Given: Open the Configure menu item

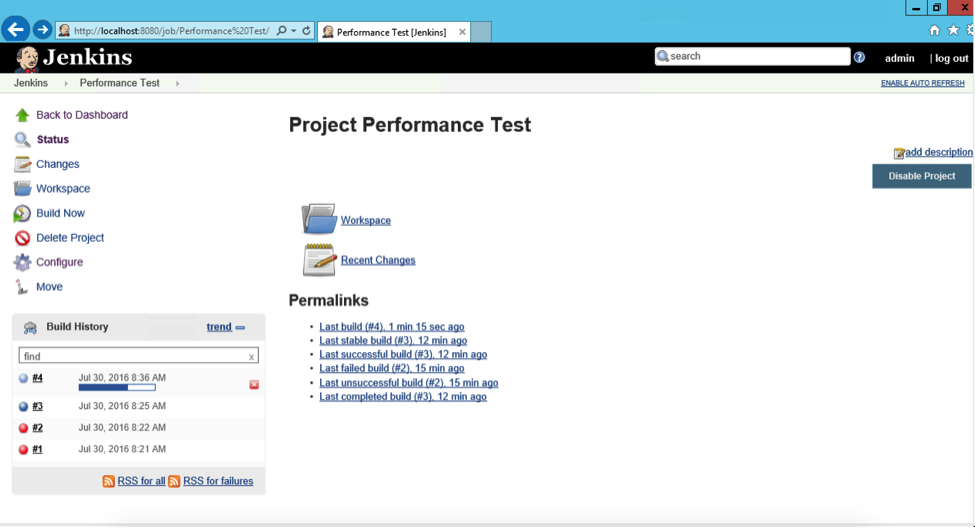Looking at the screenshot, I should (x=60, y=262).
